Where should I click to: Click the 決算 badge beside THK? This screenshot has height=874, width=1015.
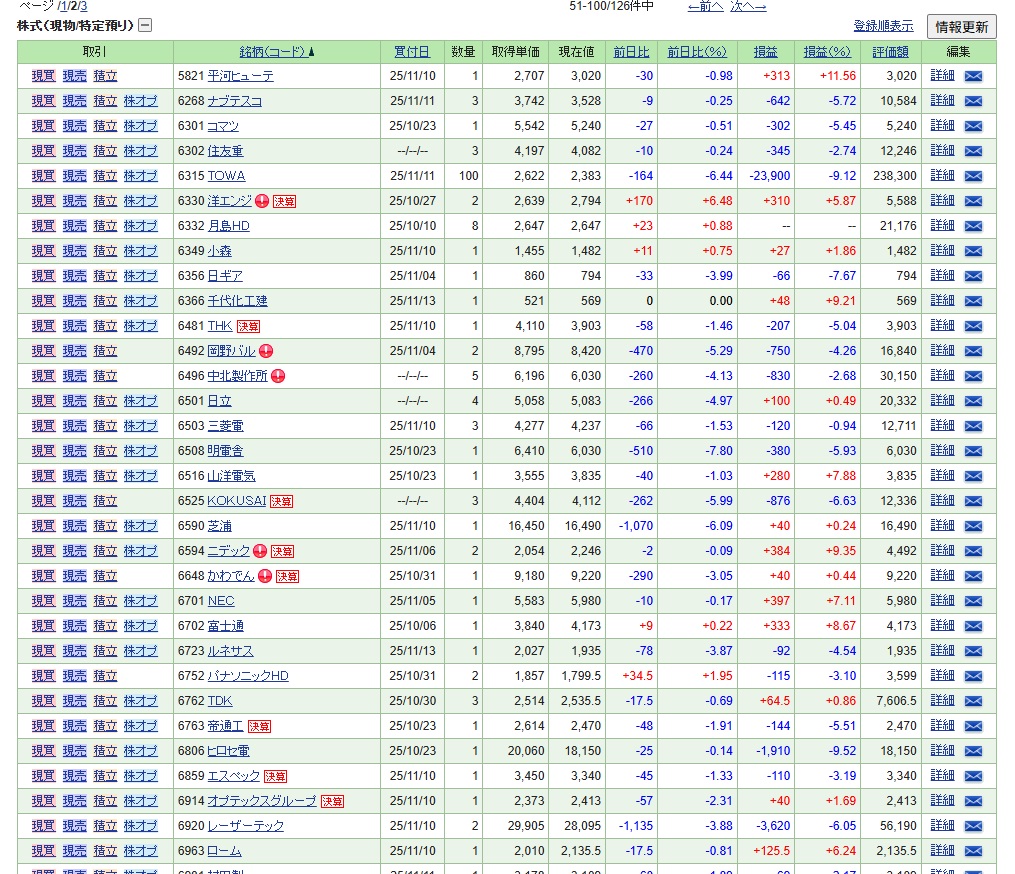coord(248,326)
